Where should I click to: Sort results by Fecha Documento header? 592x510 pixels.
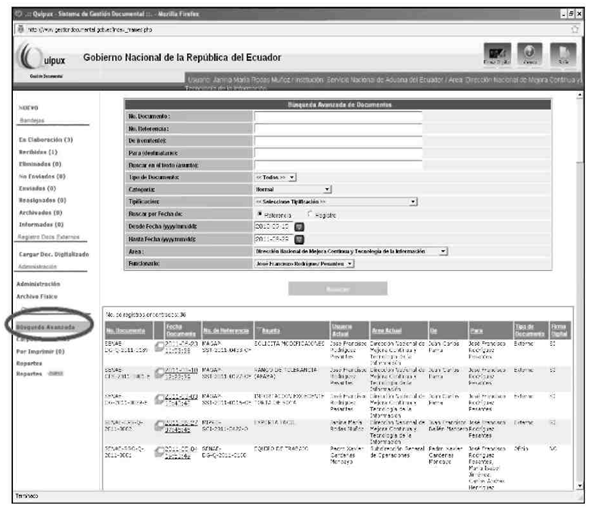(x=181, y=330)
